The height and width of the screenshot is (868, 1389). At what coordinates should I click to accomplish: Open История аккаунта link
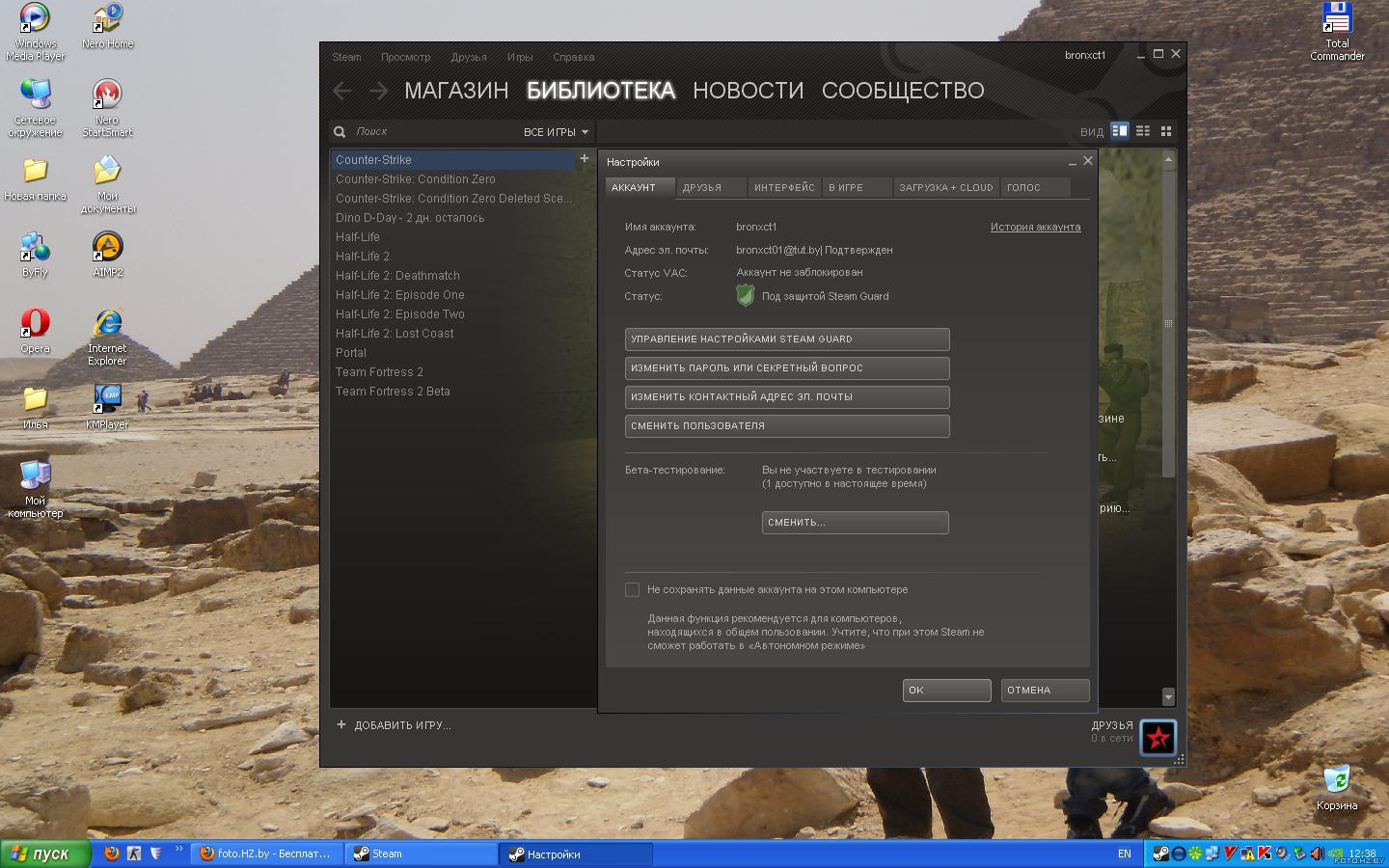pos(1035,227)
